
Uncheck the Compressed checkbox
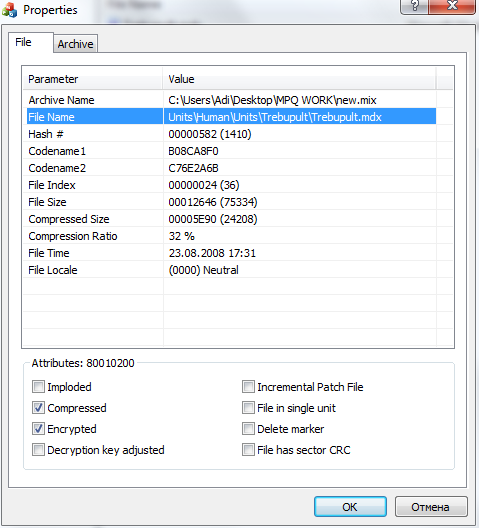38,408
